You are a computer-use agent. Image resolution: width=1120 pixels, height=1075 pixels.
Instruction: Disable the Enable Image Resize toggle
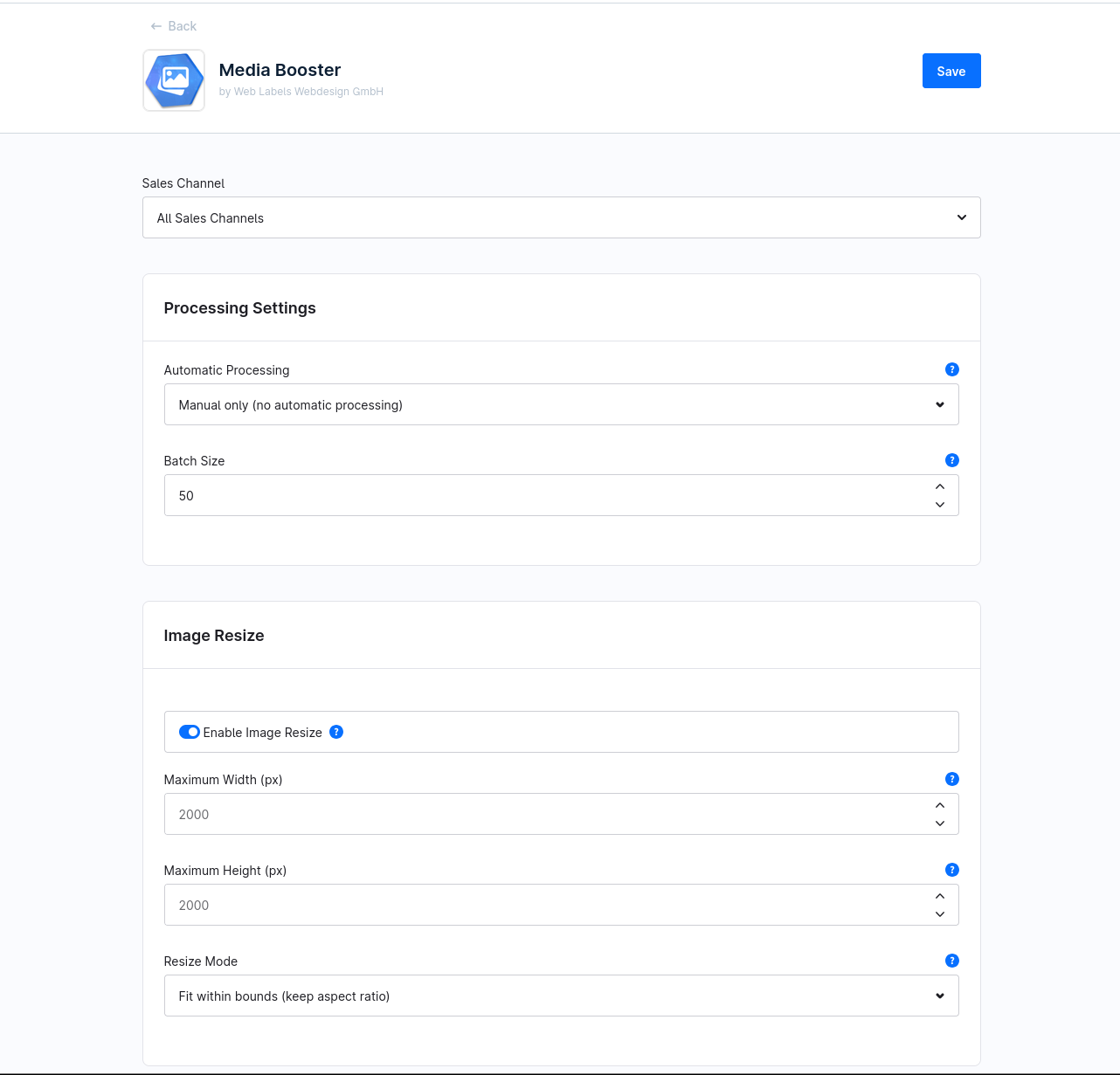[189, 732]
